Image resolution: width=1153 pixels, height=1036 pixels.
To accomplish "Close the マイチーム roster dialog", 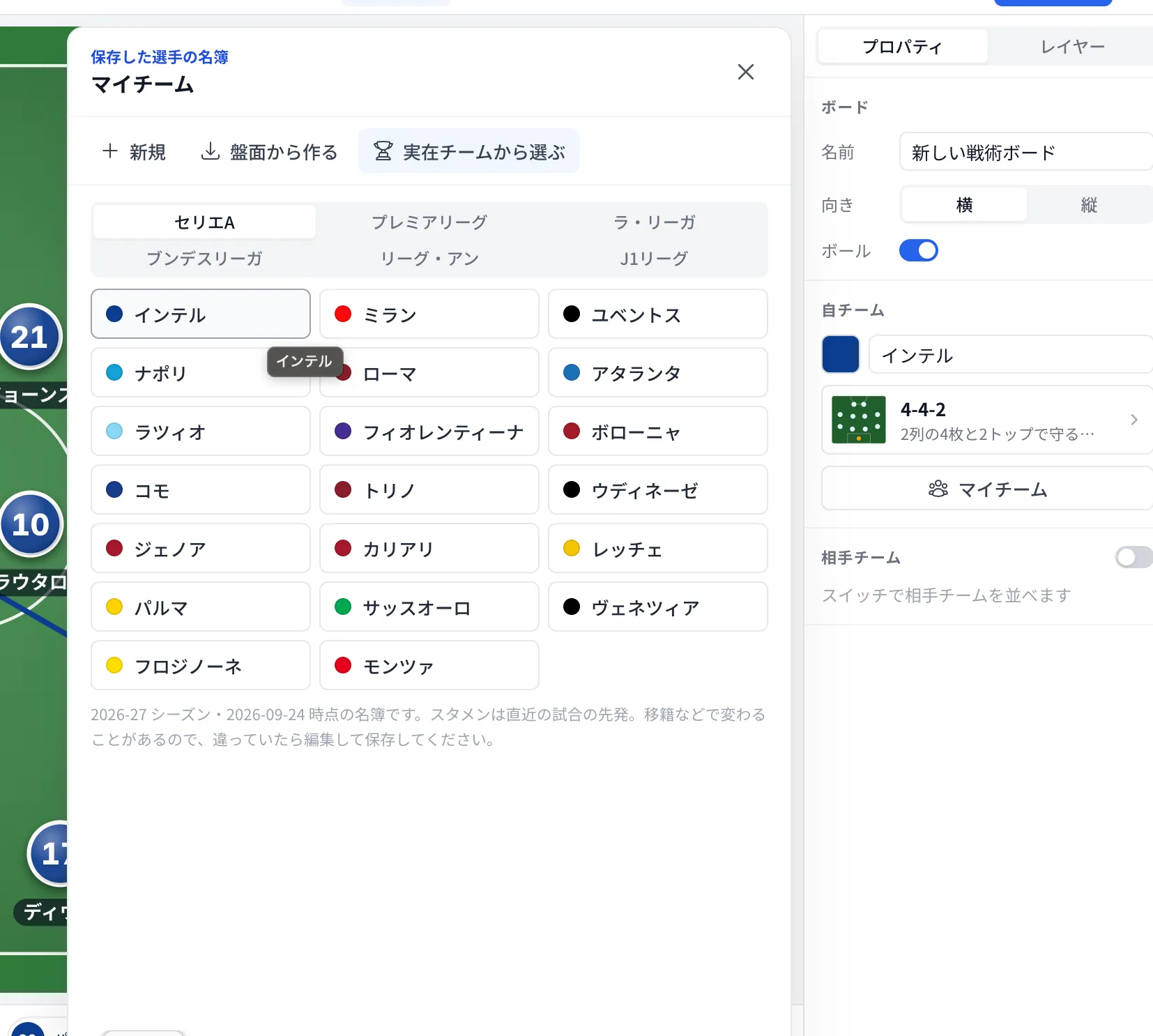I will pos(745,72).
